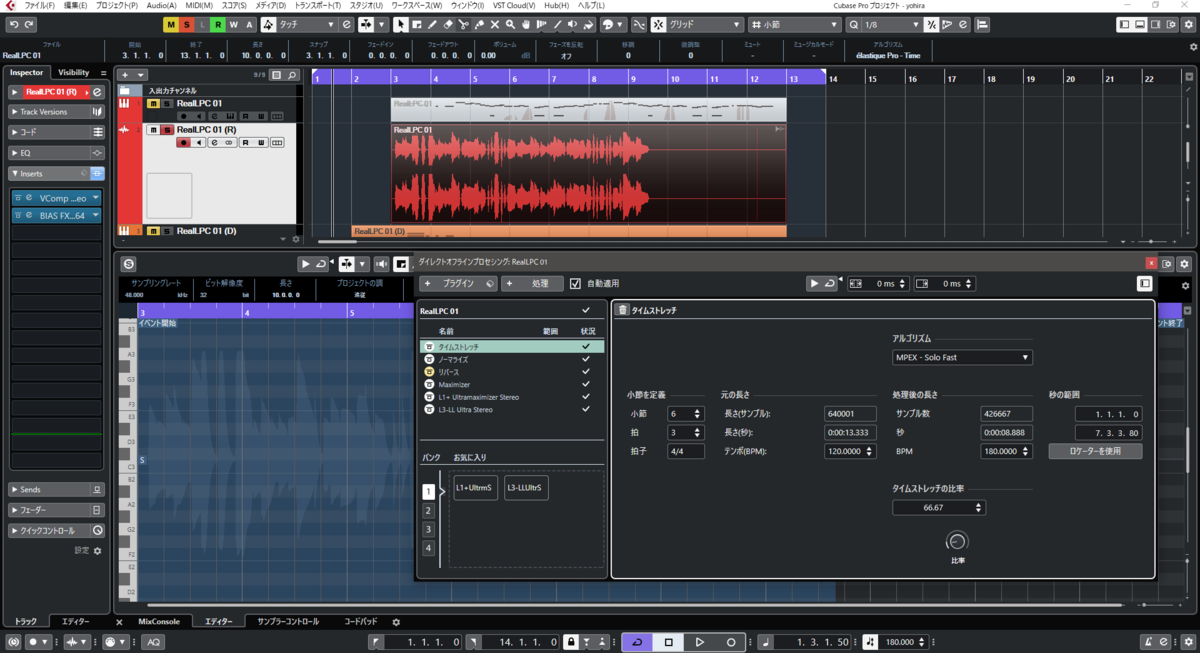Open the アルゴリズム MPEX - Solo Fast dropdown
Screen dimensions: 1200x653
coord(962,357)
